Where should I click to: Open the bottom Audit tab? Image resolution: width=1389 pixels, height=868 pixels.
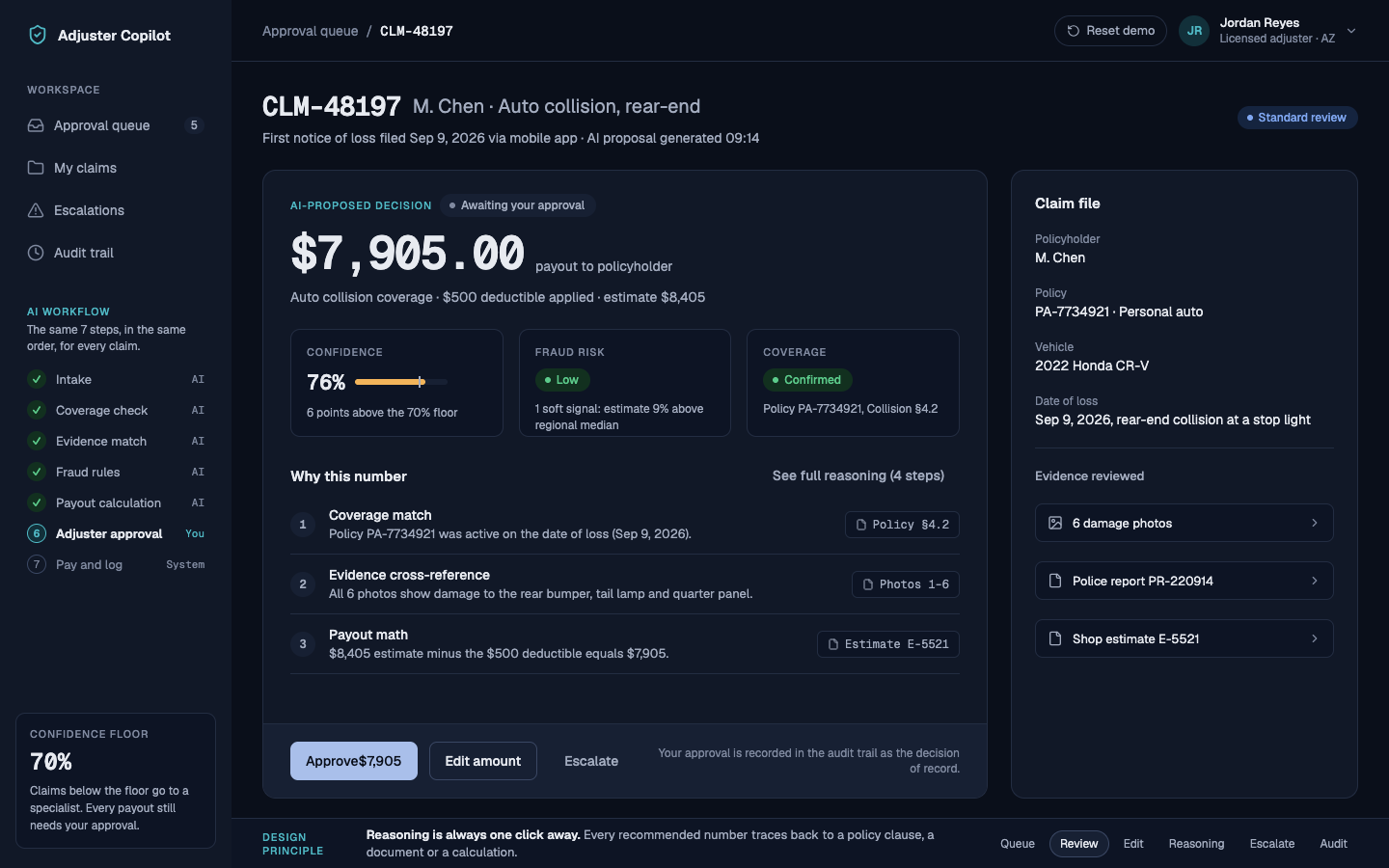coord(1333,844)
